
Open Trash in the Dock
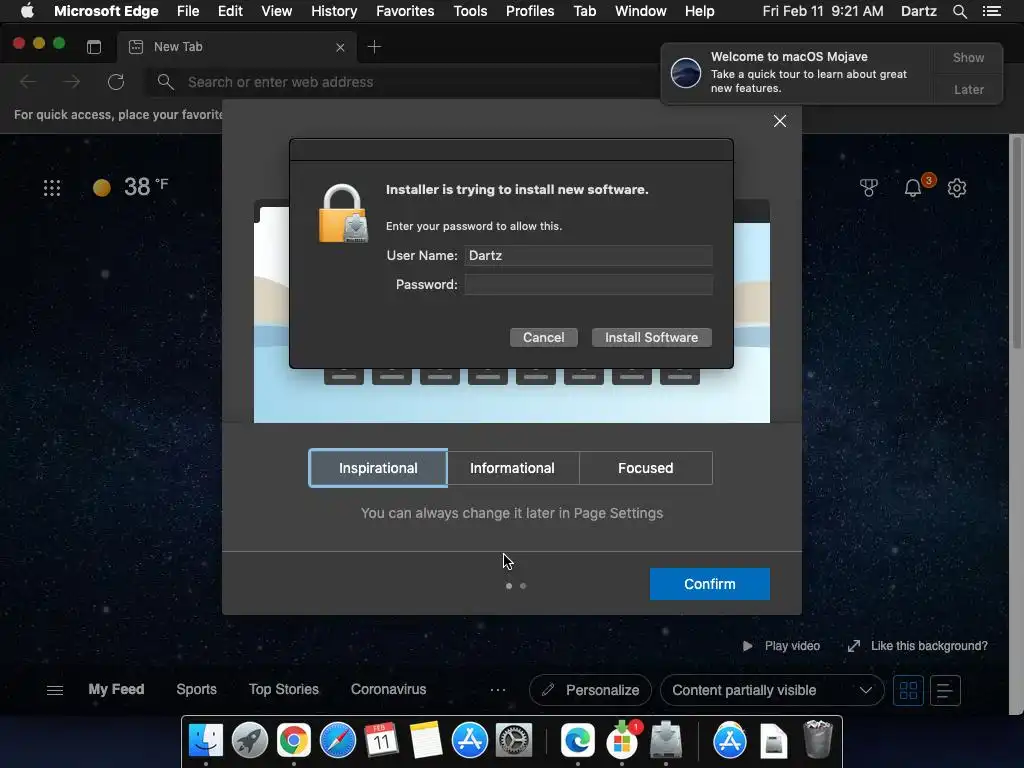point(818,739)
